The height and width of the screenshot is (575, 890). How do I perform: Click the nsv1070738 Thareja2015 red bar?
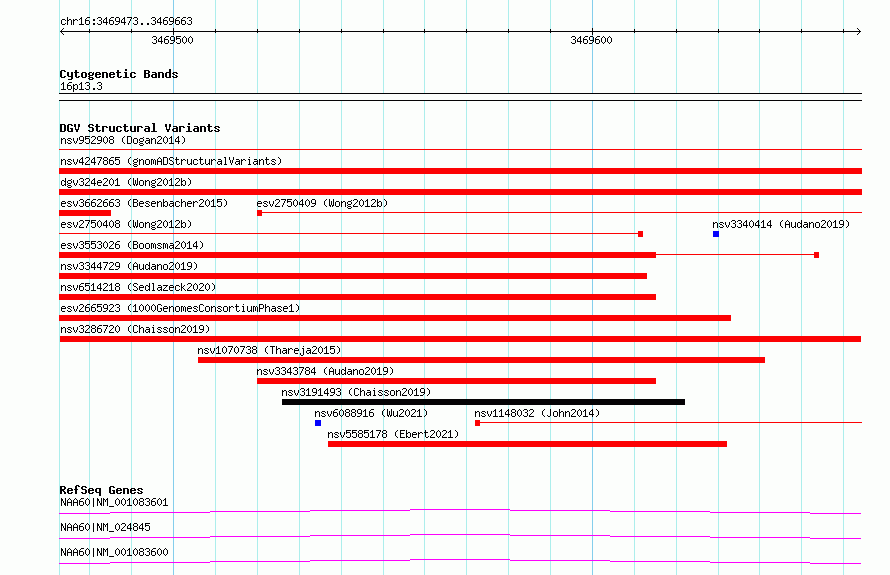click(x=481, y=360)
